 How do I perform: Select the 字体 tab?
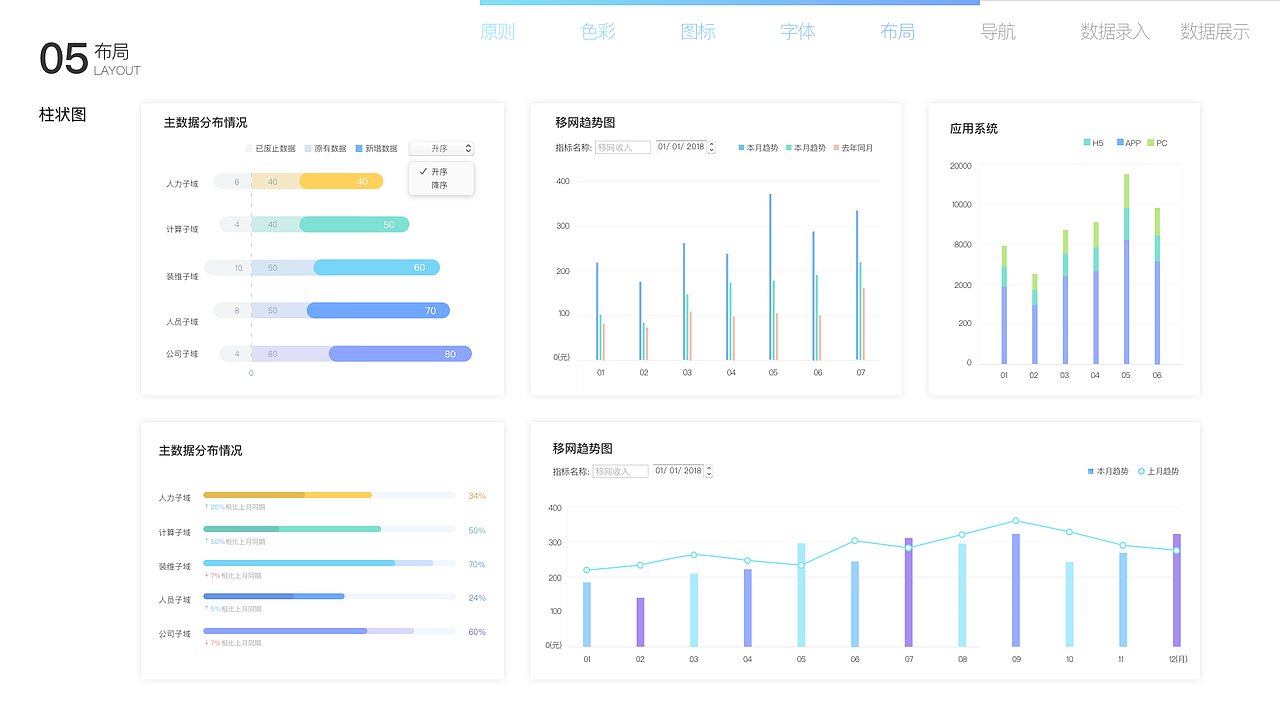point(798,32)
